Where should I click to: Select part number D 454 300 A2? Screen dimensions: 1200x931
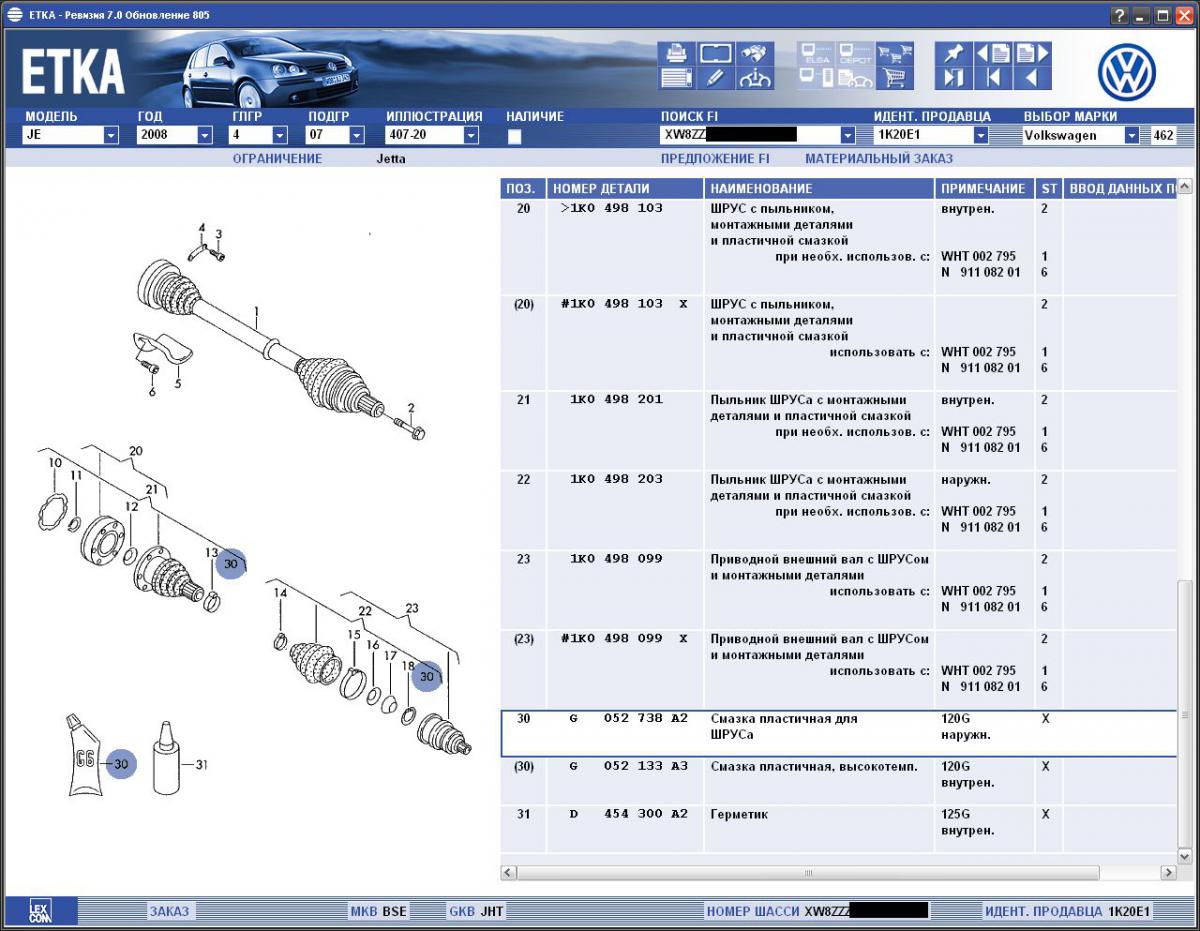[x=628, y=814]
